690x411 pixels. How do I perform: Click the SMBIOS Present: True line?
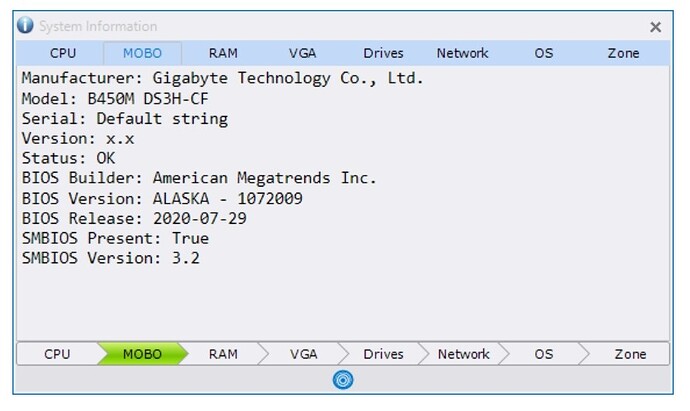pos(115,238)
